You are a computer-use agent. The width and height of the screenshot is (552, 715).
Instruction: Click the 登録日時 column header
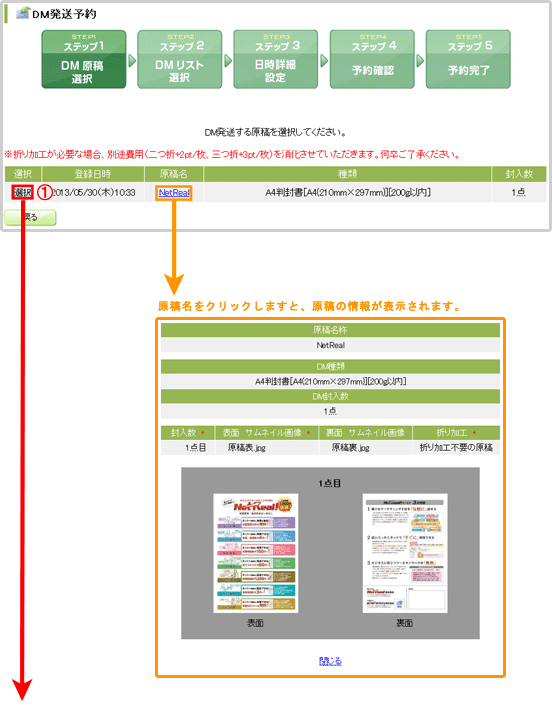click(93, 174)
